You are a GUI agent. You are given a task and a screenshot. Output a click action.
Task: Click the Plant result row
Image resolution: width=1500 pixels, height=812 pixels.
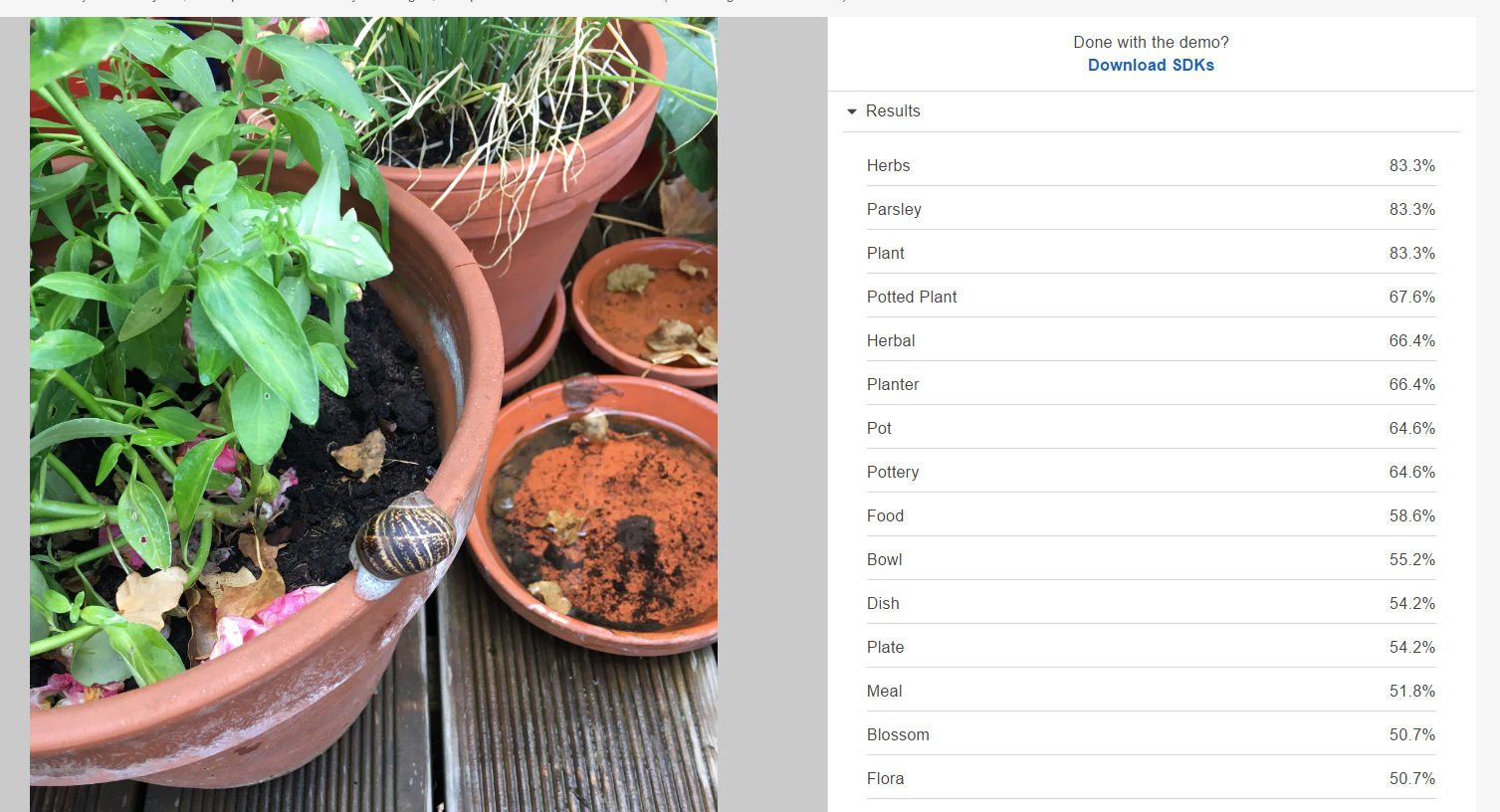coord(1151,253)
